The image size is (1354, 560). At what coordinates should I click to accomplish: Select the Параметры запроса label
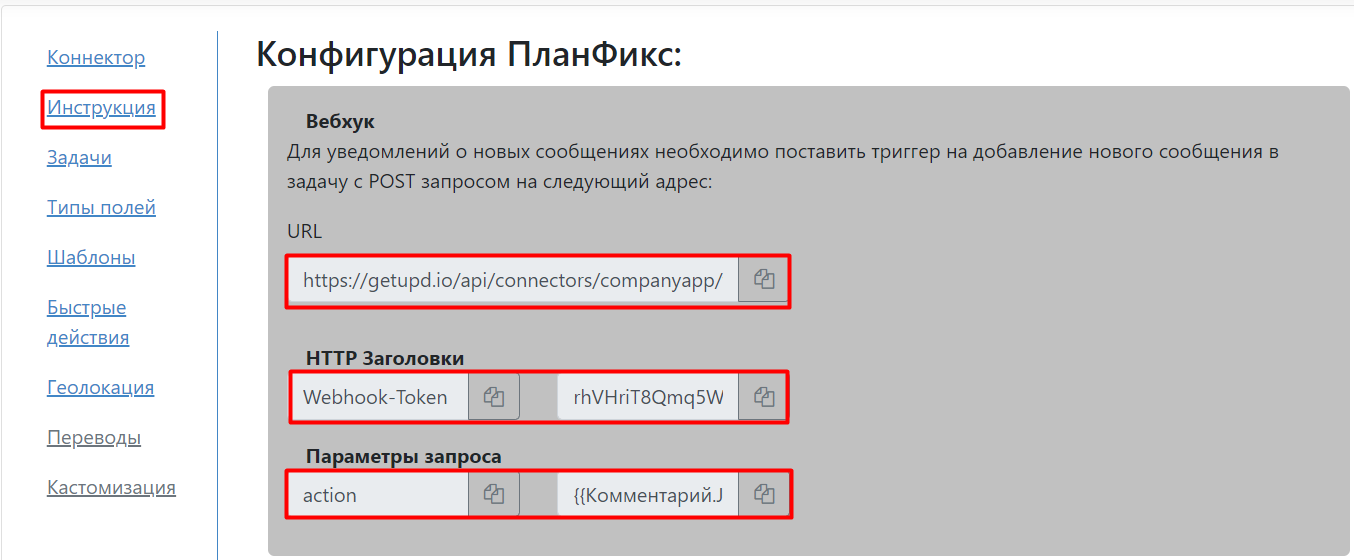(404, 456)
